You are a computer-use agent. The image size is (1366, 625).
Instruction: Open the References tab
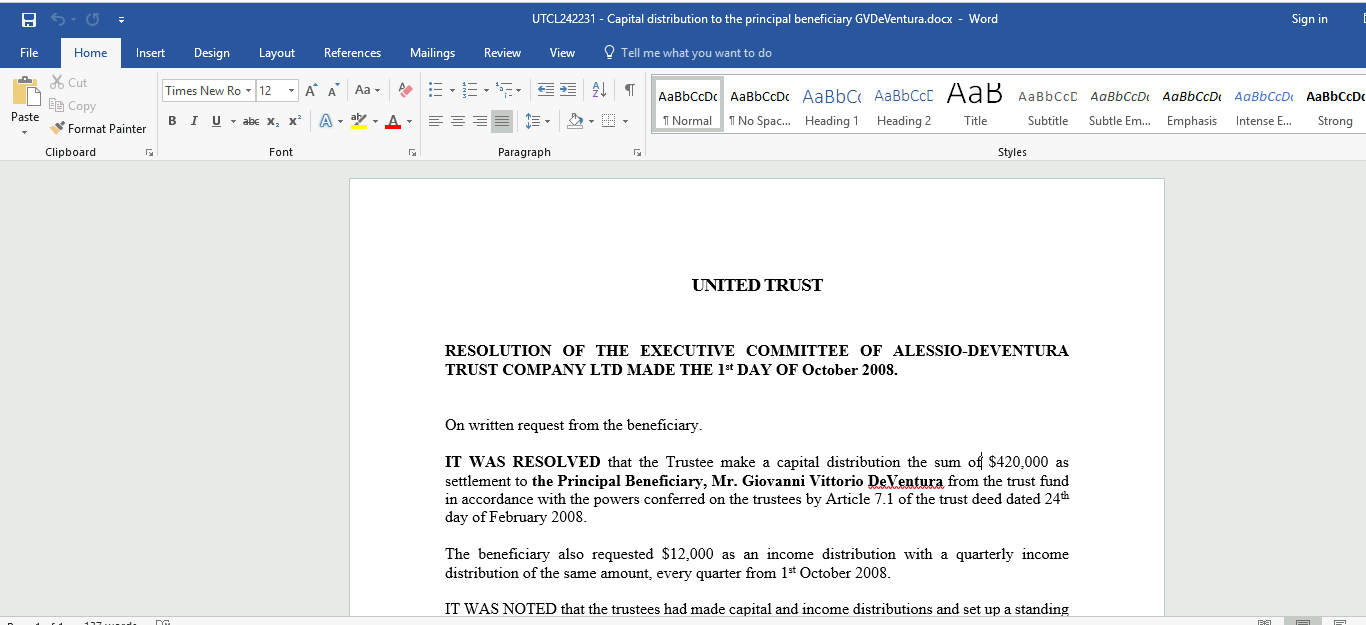click(352, 53)
